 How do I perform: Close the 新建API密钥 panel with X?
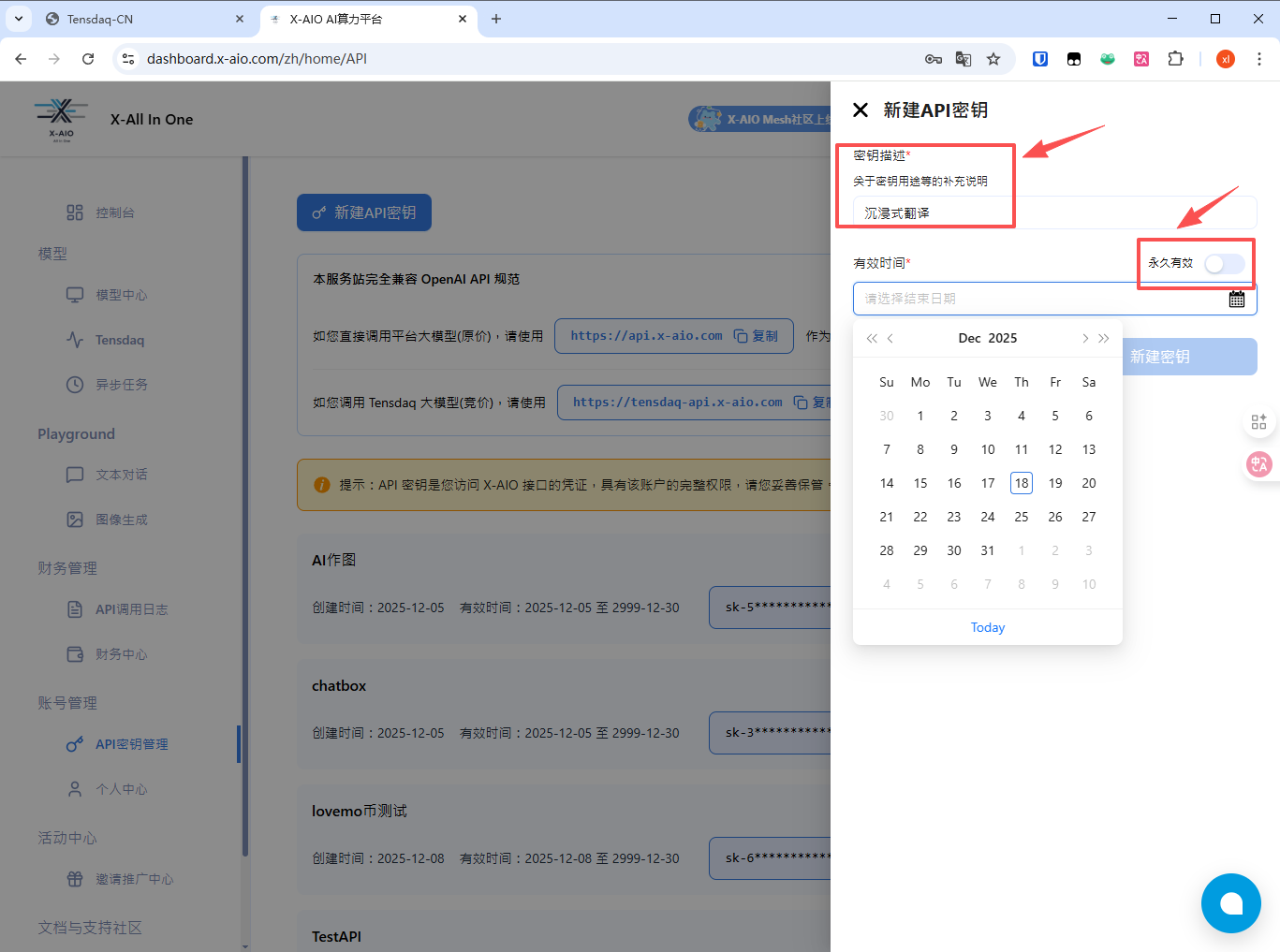[861, 110]
